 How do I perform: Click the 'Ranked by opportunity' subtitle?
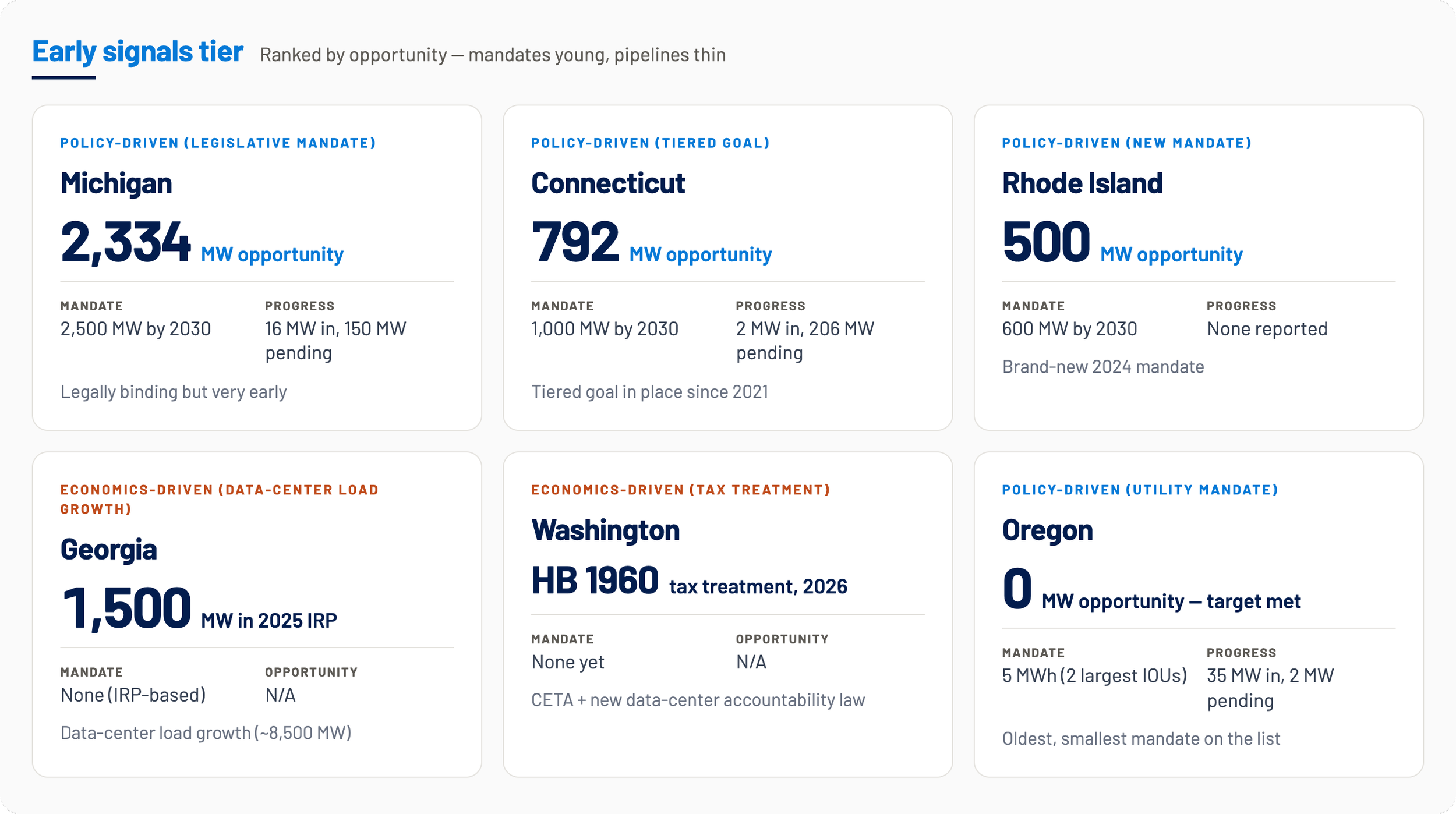(493, 55)
